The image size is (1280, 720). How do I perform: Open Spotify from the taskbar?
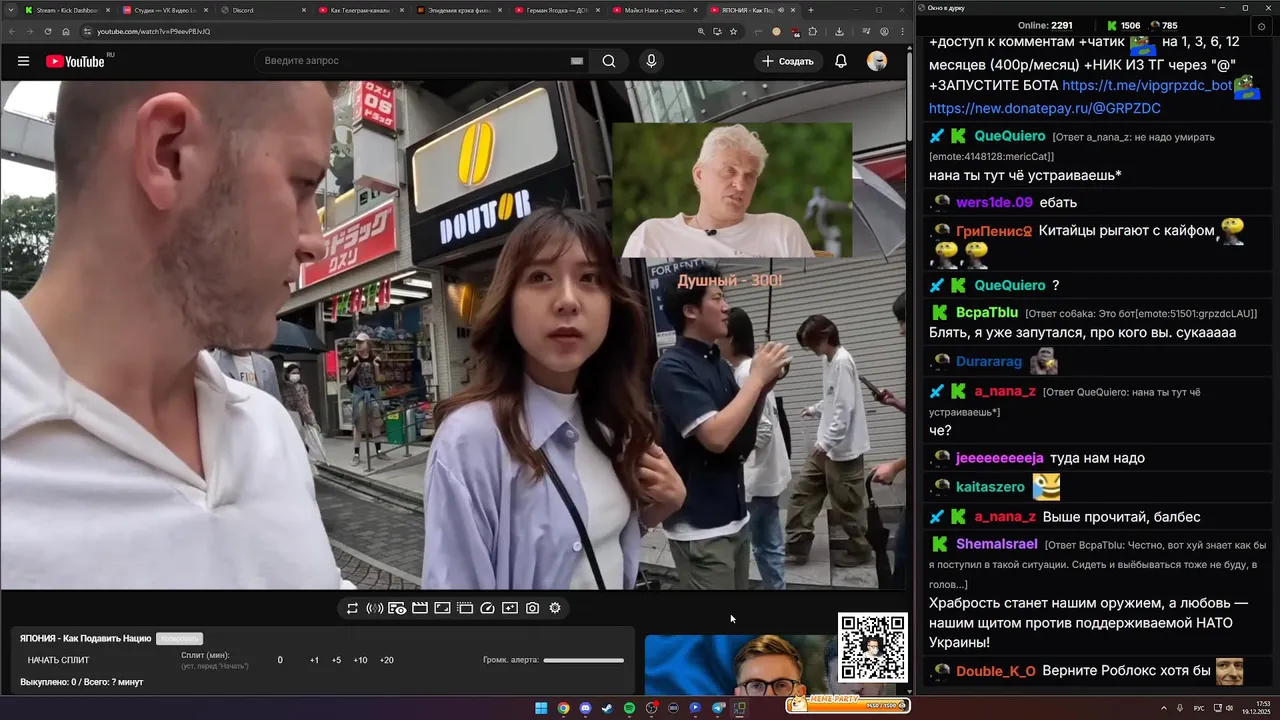click(629, 708)
